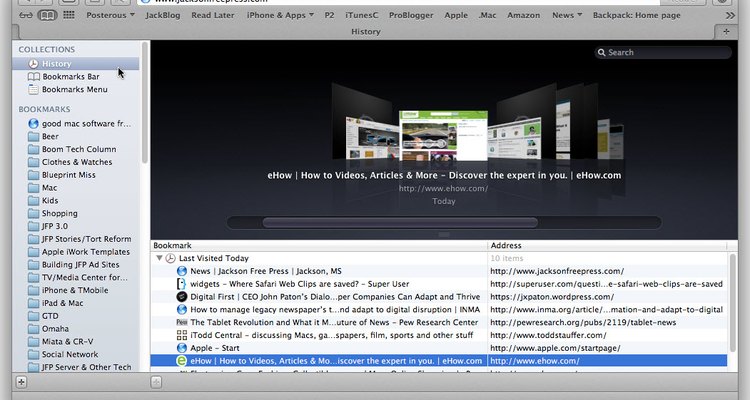Open the JackBlog bookmark
The height and width of the screenshot is (400, 750).
point(163,15)
